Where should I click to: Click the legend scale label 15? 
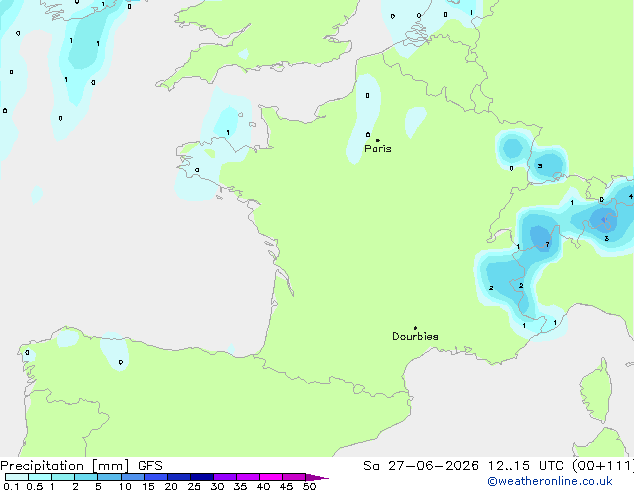148,486
